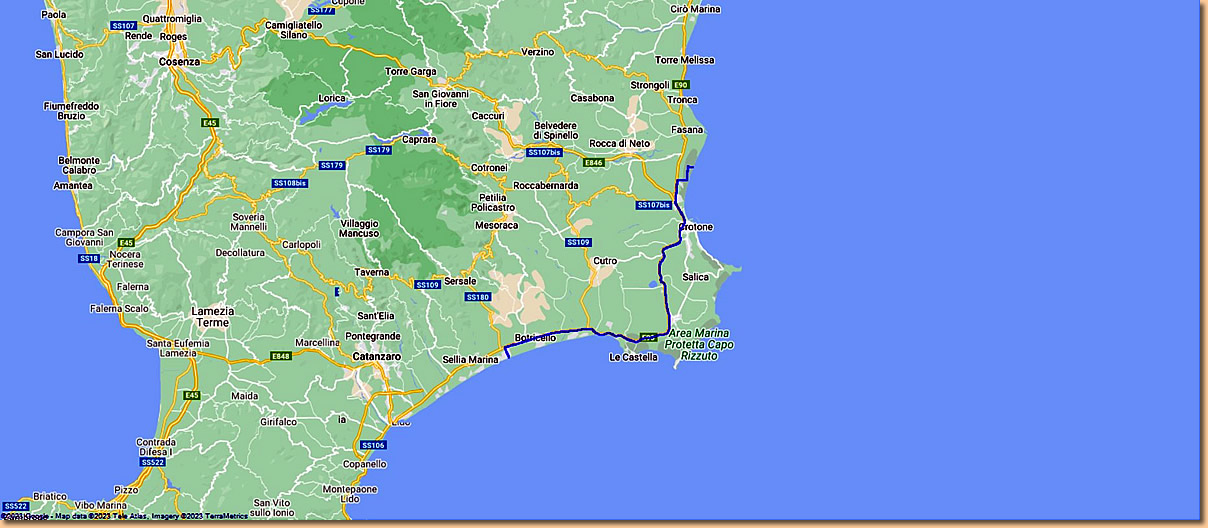Click the Strongoli town label
Image resolution: width=1208 pixels, height=528 pixels.
[650, 85]
